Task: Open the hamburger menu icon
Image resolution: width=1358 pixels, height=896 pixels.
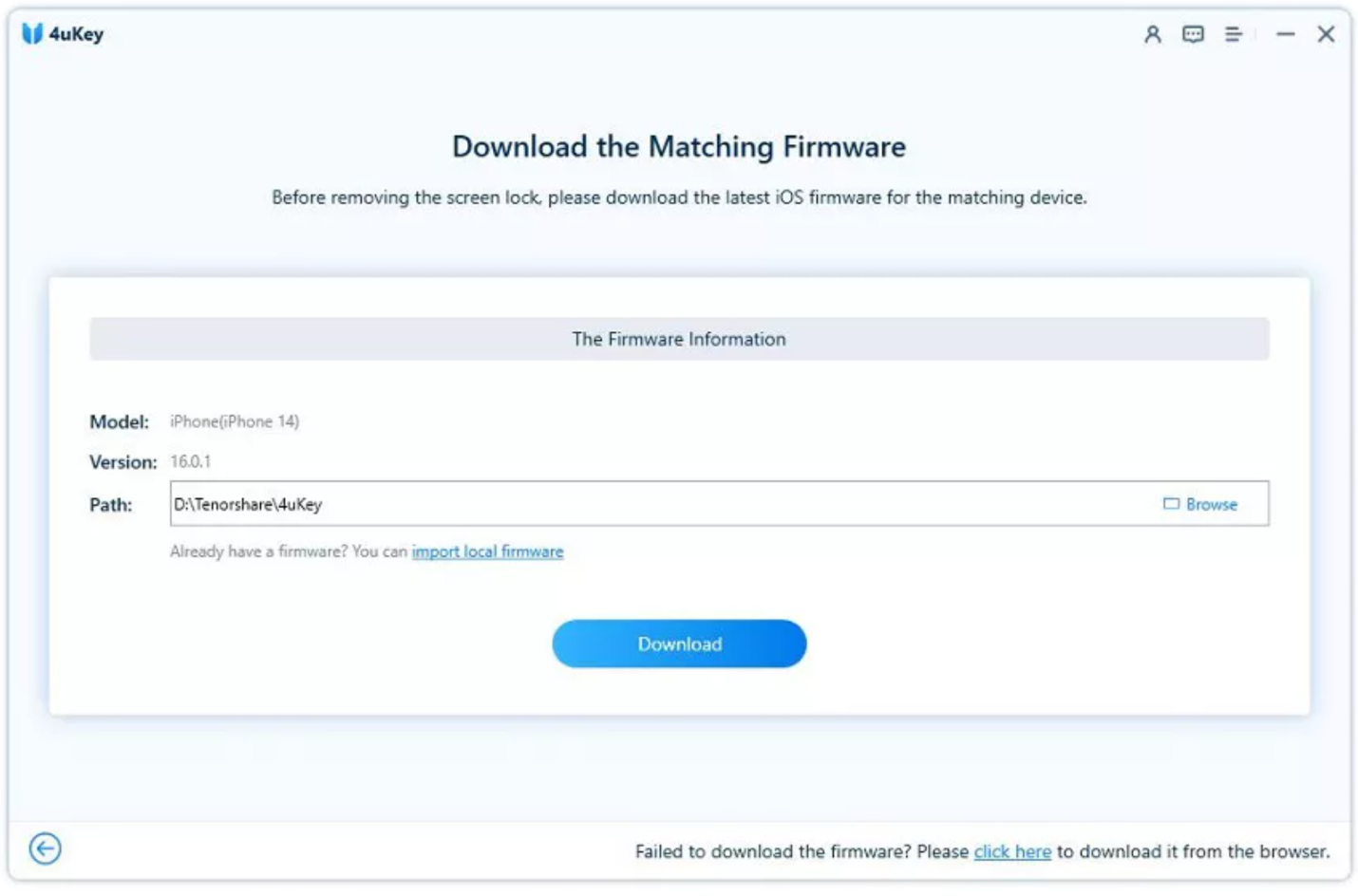Action: (1233, 34)
